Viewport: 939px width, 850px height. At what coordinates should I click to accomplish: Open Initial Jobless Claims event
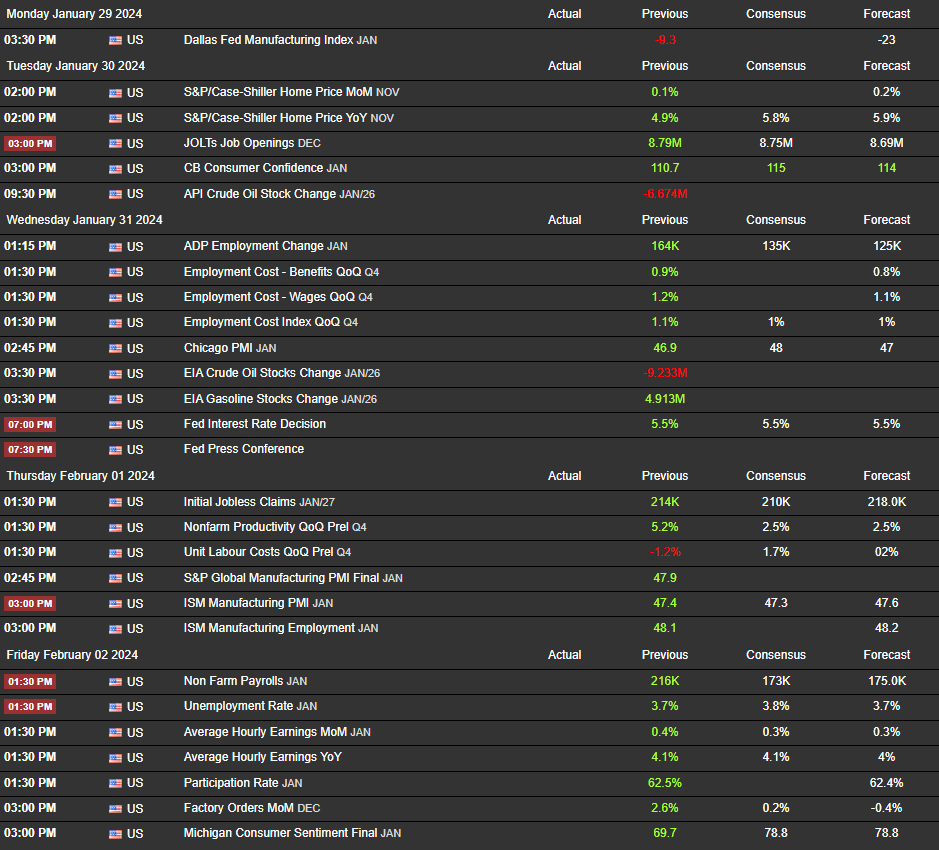[x=259, y=502]
